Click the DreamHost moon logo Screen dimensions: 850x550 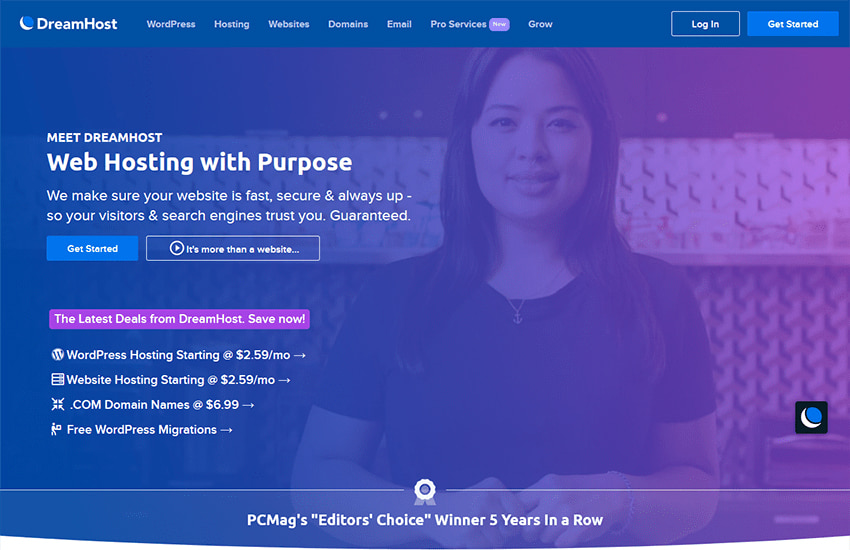click(27, 23)
